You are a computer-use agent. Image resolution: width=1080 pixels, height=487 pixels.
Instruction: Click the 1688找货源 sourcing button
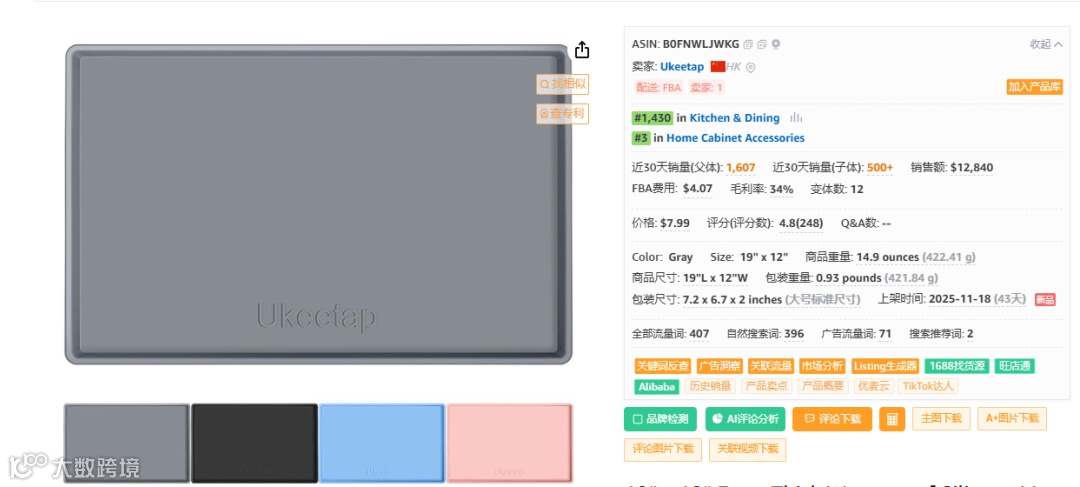[x=957, y=366]
